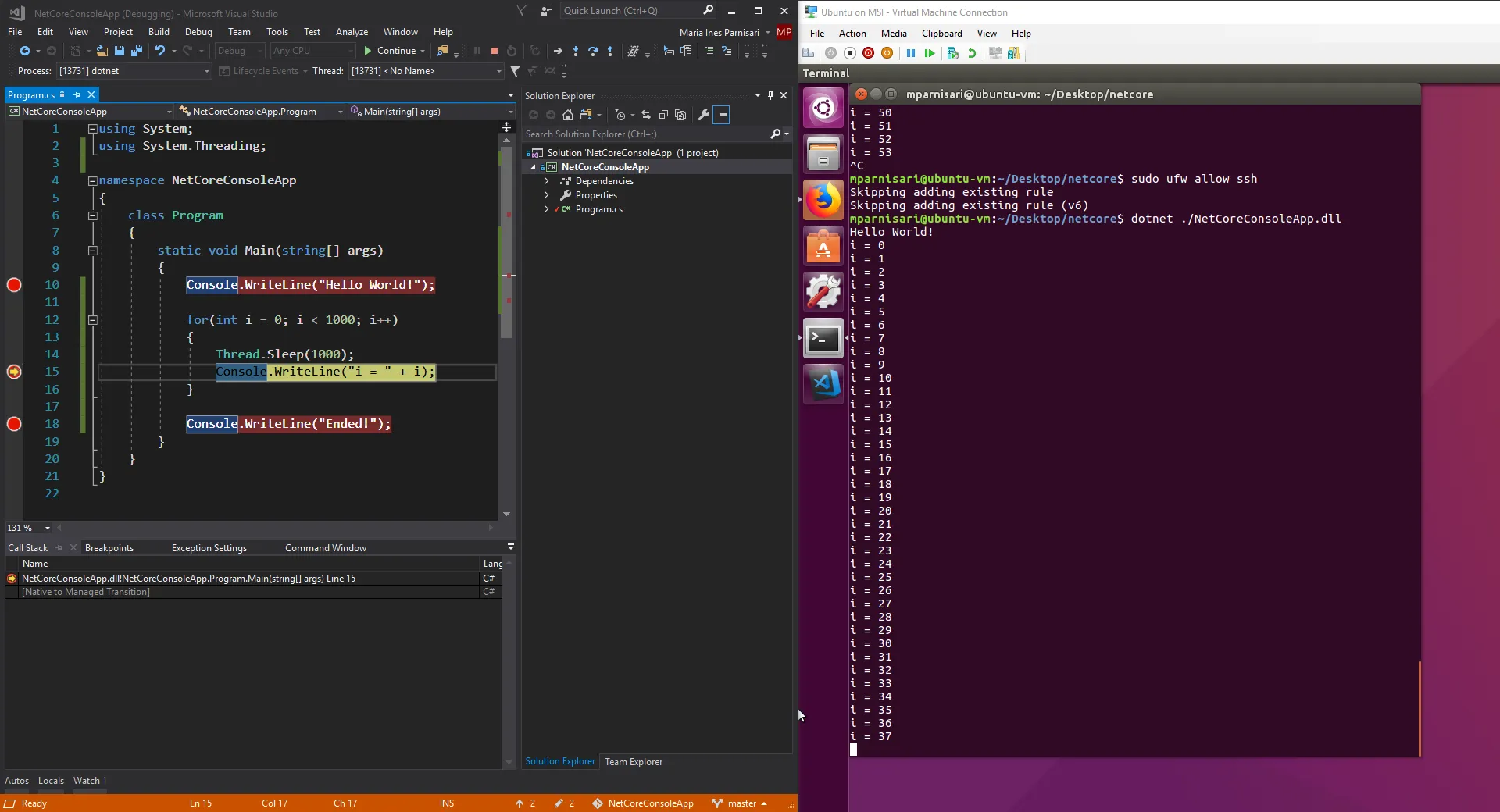The height and width of the screenshot is (812, 1500).
Task: Click the Navigate Backward icon
Action: 25,51
